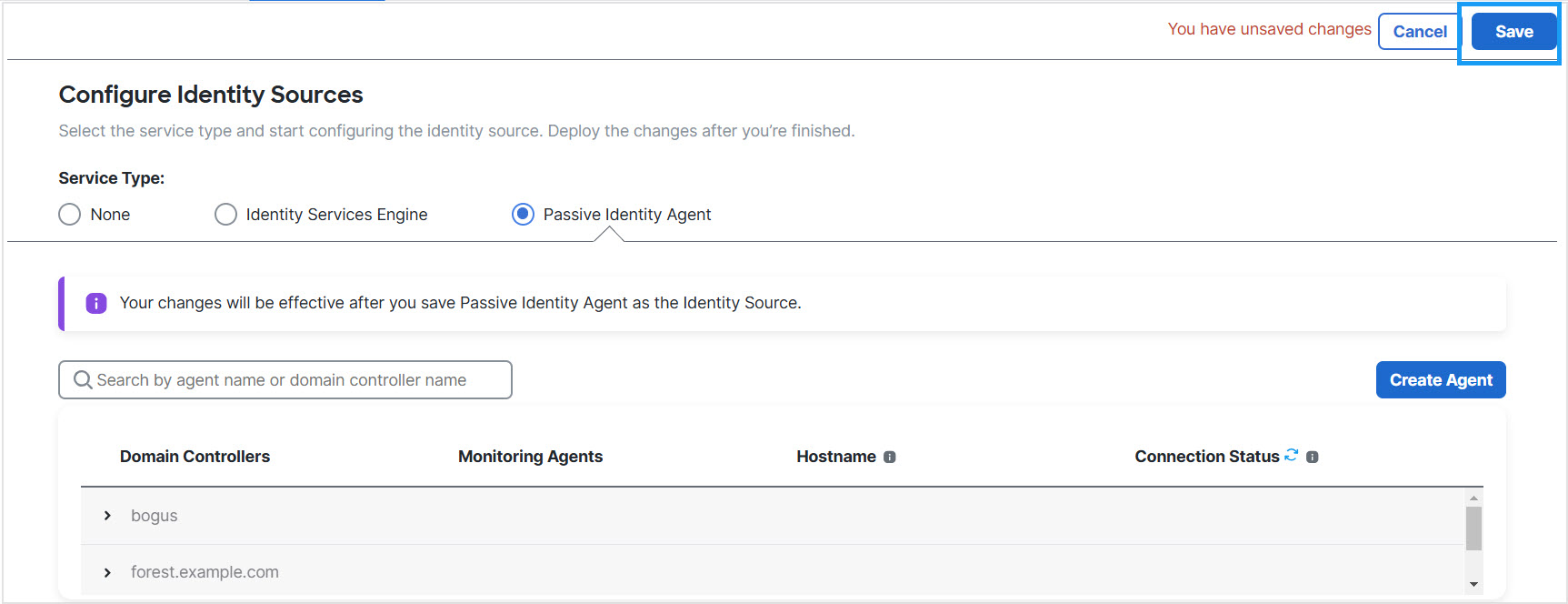
Task: Click the info icon next to Connection Status
Action: coord(1312,457)
